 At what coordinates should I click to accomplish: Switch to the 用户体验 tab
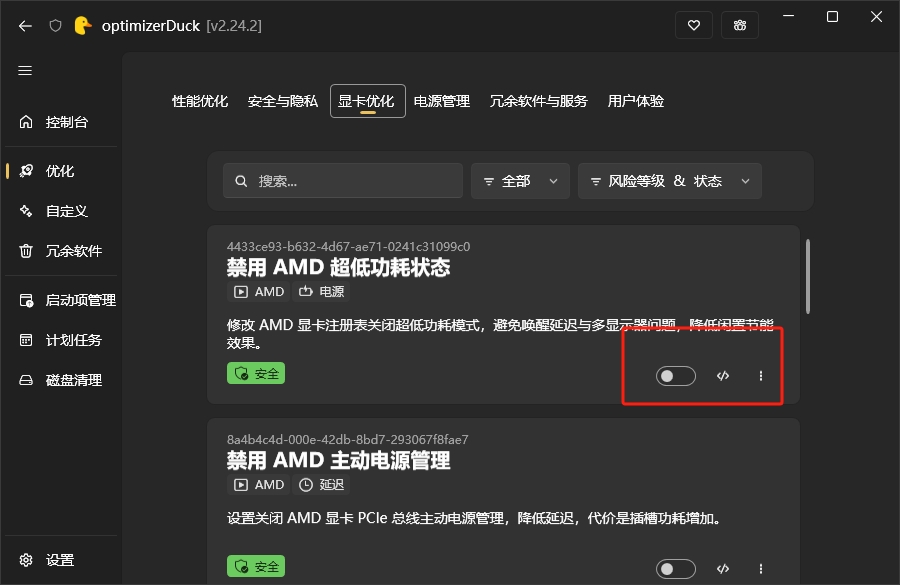pyautogui.click(x=635, y=101)
